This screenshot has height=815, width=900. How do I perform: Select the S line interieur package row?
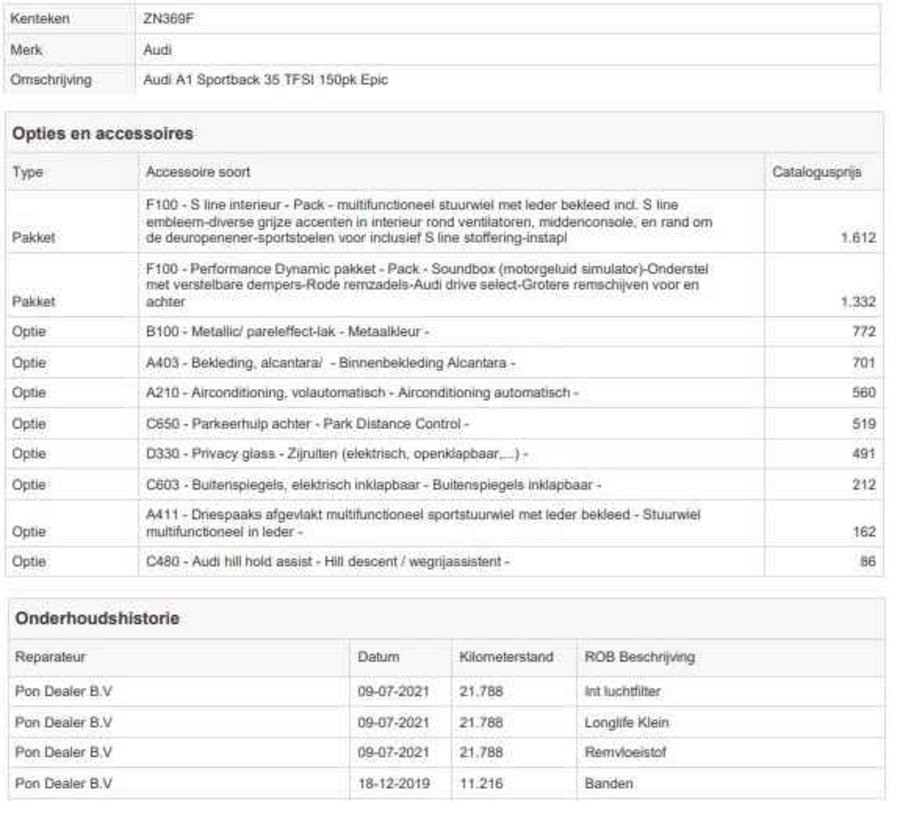pyautogui.click(x=430, y=221)
